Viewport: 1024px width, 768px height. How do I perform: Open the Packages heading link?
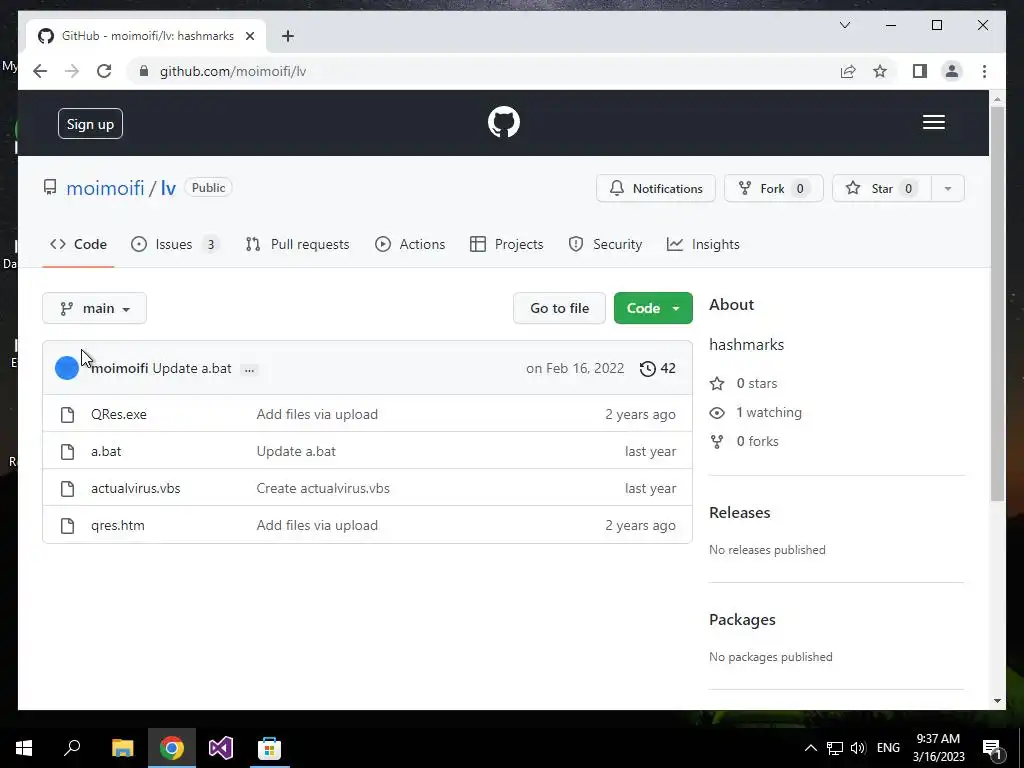pos(743,620)
